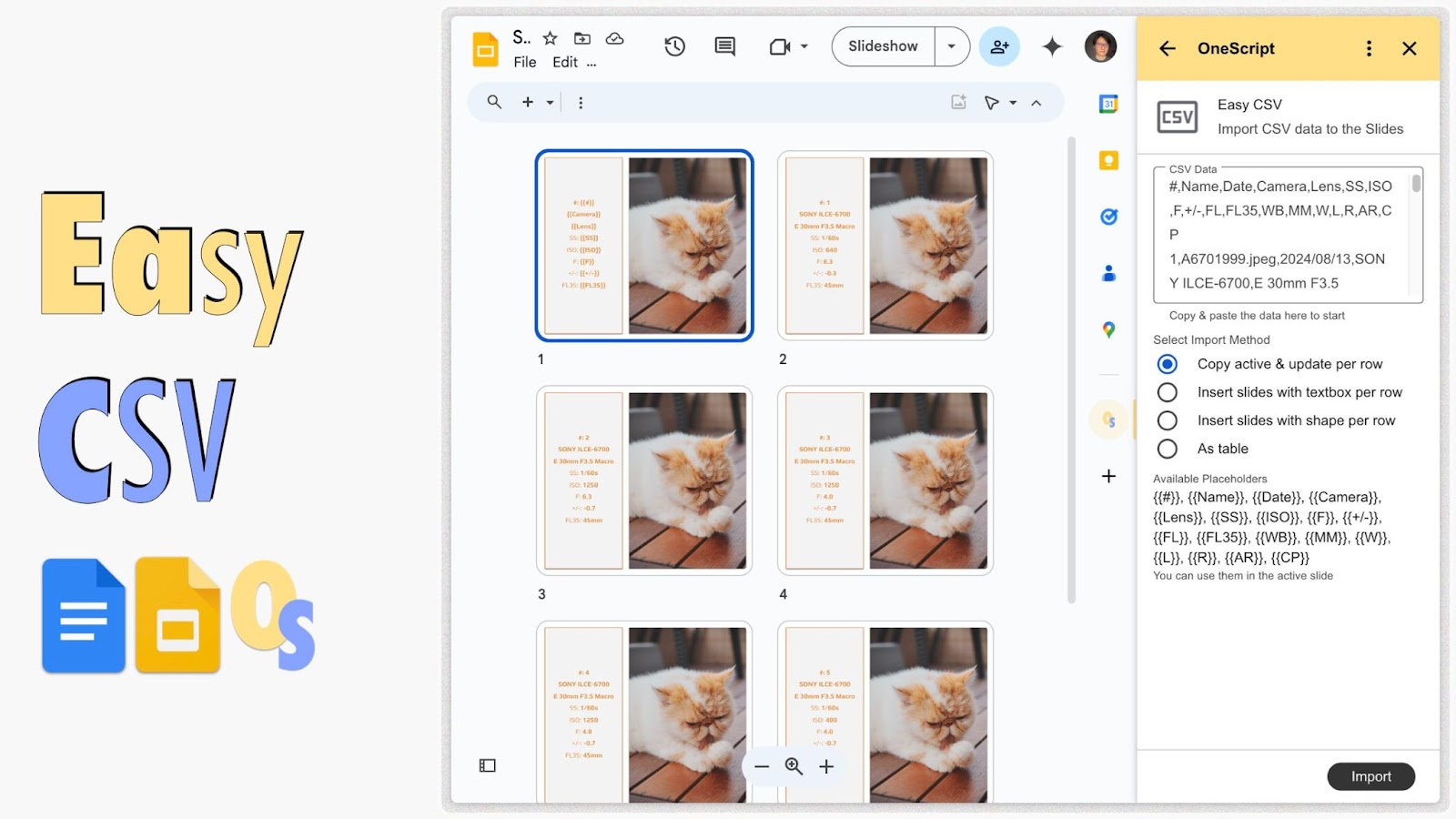Viewport: 1456px width, 819px height.
Task: Zoom out with minus button
Action: click(762, 766)
